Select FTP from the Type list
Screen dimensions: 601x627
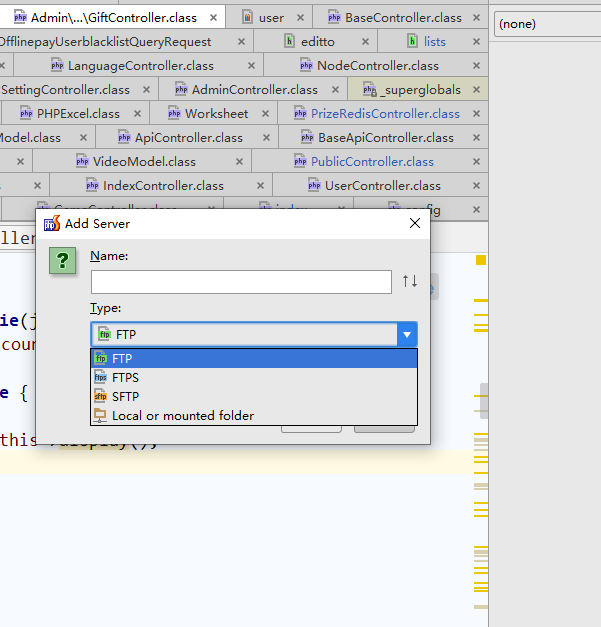click(254, 358)
